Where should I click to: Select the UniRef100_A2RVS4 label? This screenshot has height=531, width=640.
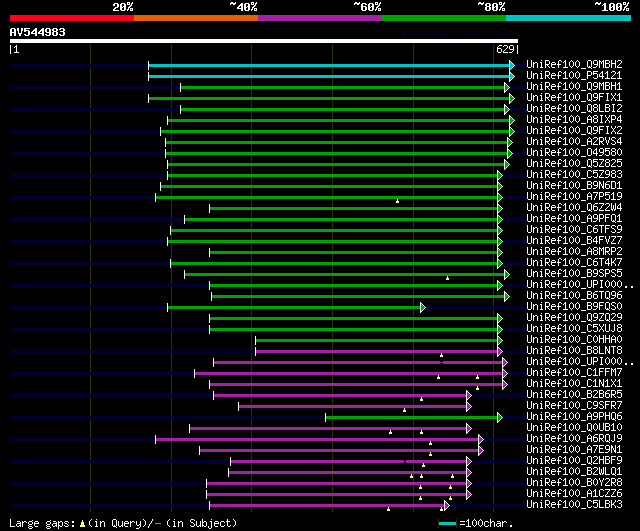(574, 141)
